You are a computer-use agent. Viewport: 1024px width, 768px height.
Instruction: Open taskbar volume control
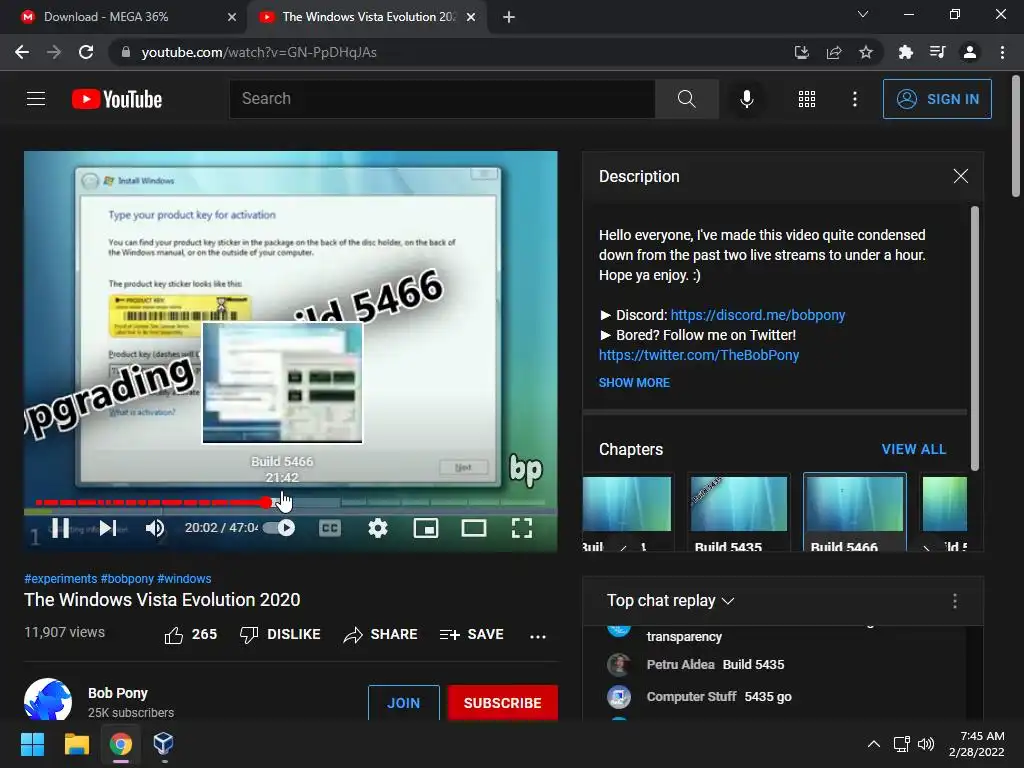click(x=925, y=744)
